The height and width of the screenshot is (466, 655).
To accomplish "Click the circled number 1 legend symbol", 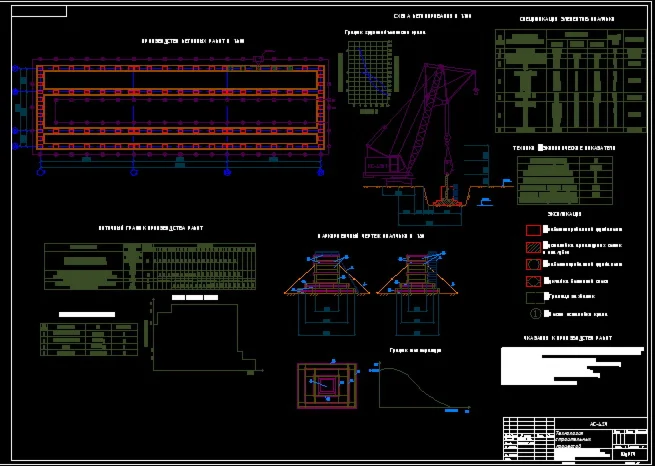I will click(x=536, y=314).
